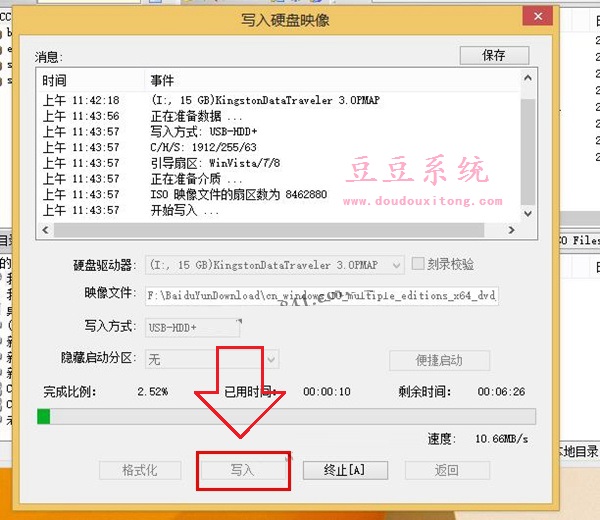The image size is (600, 520).
Task: Select the ISO 映像文件的扇区数为 8462880 row
Action: click(279, 195)
